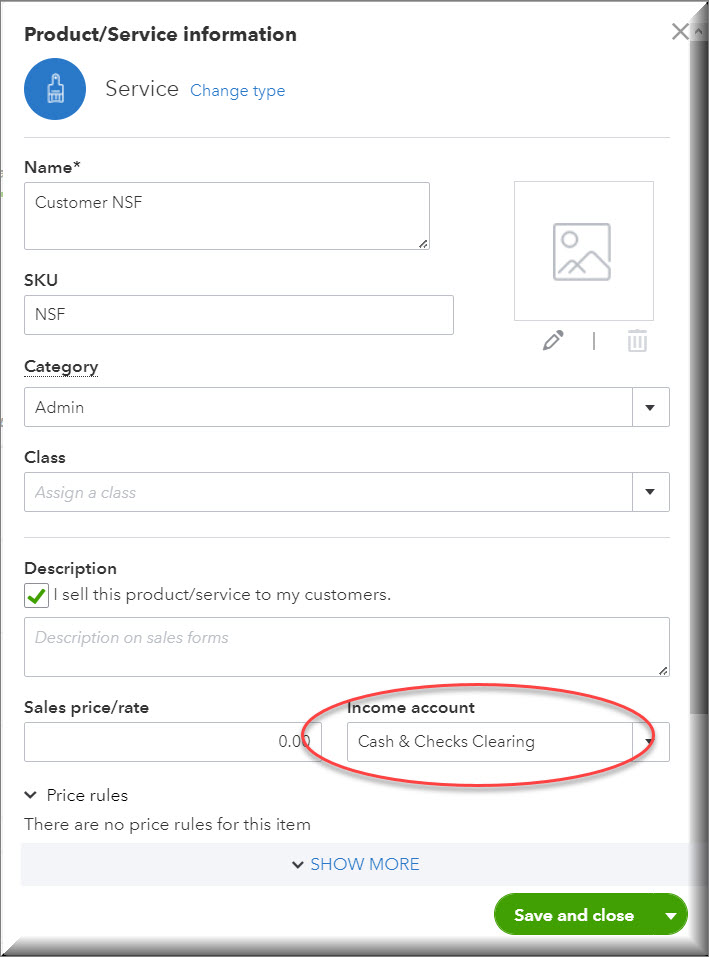Open the Save and close options arrow
This screenshot has height=957, width=709.
pos(670,915)
